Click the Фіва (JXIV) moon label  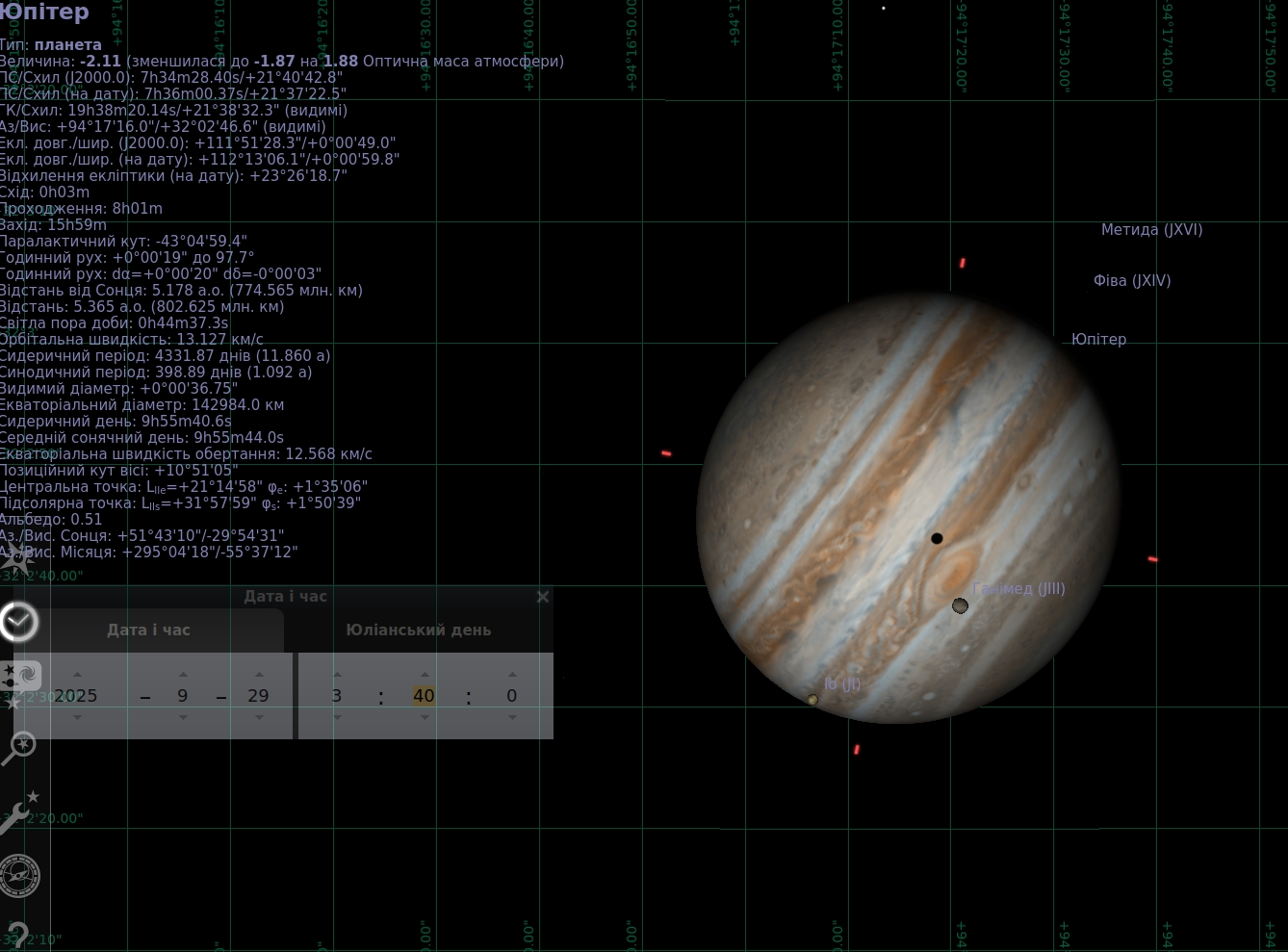[1132, 281]
